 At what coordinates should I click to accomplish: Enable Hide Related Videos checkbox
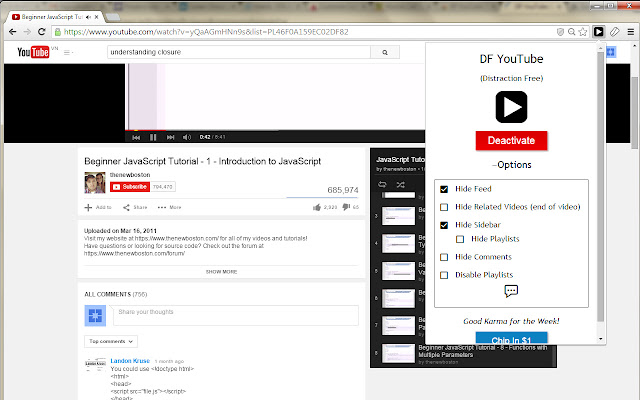[x=444, y=207]
